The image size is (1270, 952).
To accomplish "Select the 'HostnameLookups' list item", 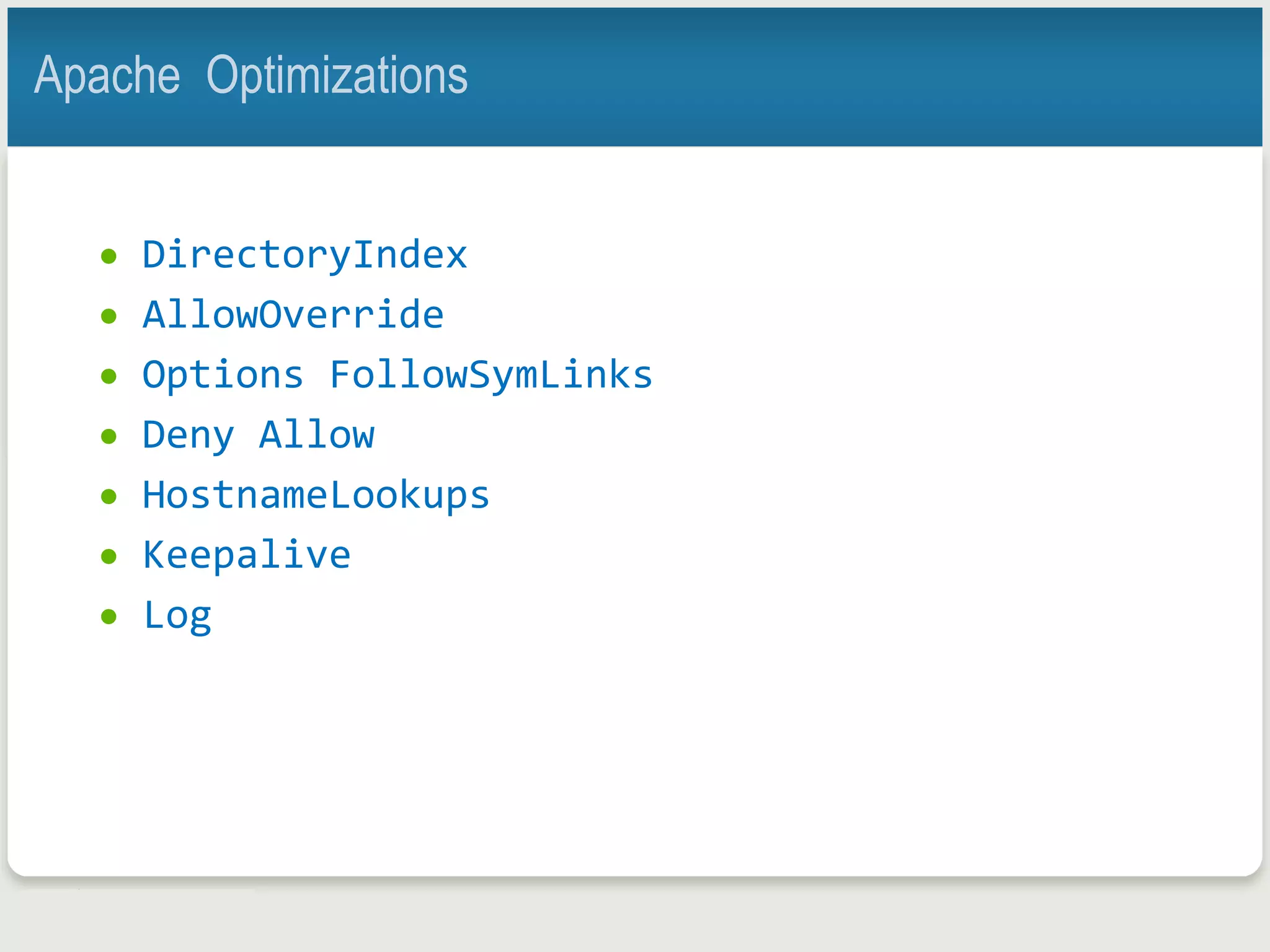I will [316, 496].
